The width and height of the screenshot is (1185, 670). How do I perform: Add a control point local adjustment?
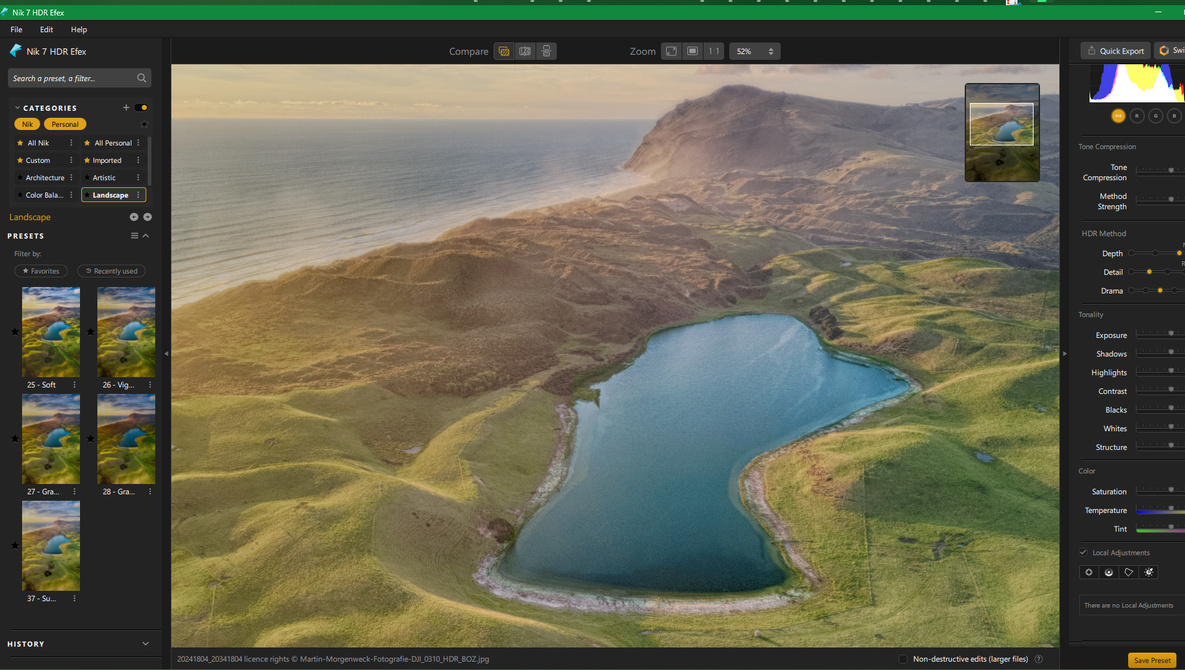pyautogui.click(x=1089, y=572)
